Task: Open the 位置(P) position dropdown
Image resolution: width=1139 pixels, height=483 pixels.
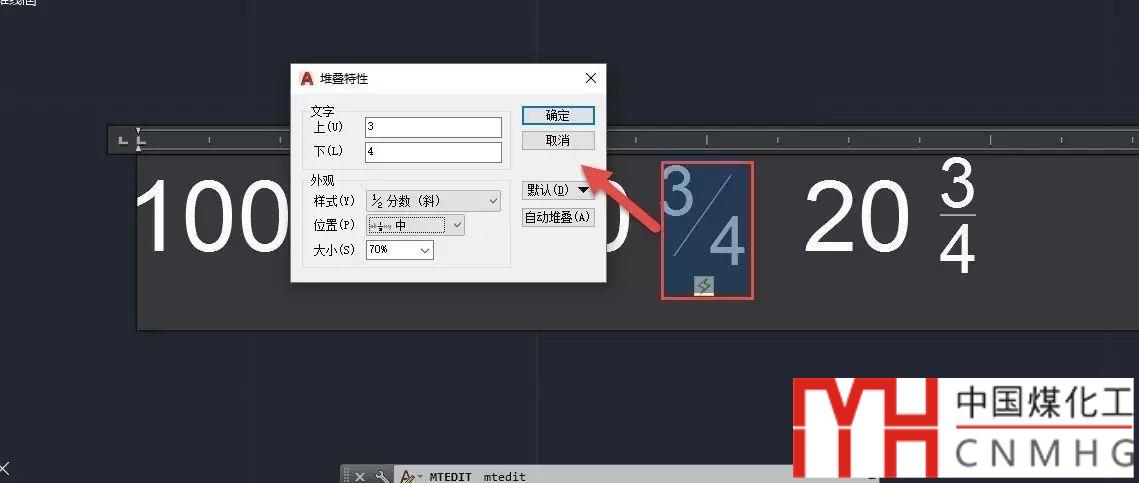Action: tap(416, 225)
